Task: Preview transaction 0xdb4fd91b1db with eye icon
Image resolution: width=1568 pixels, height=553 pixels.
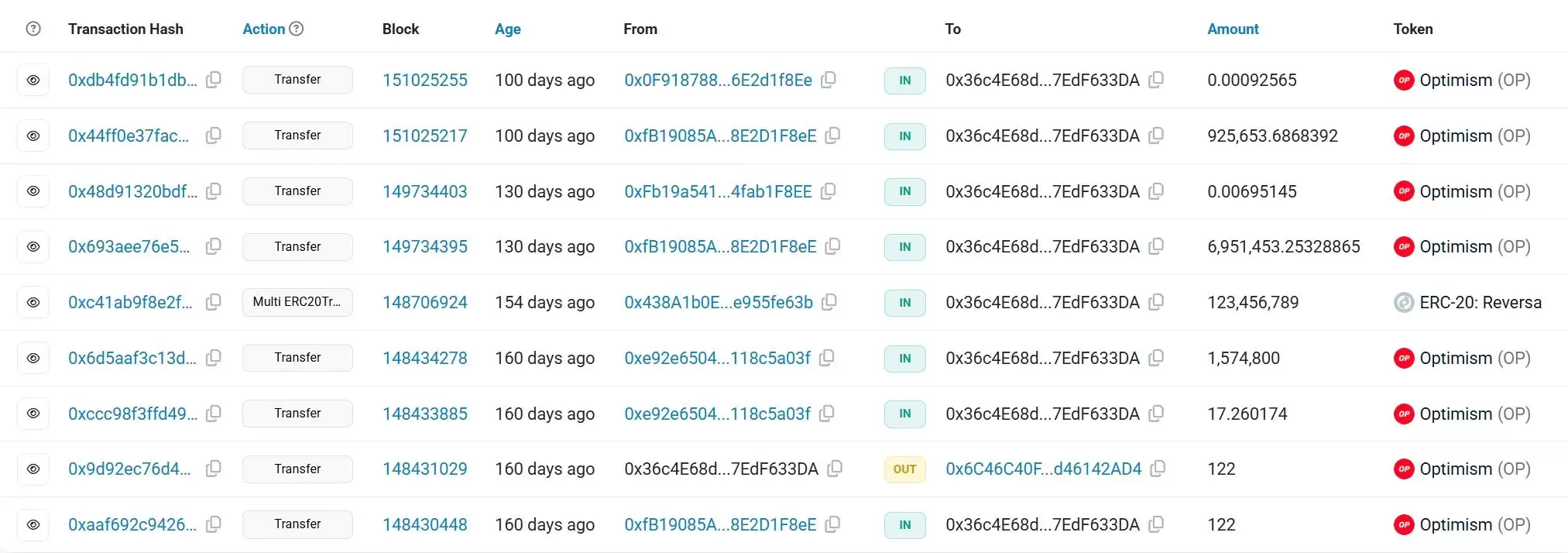Action: (x=33, y=80)
